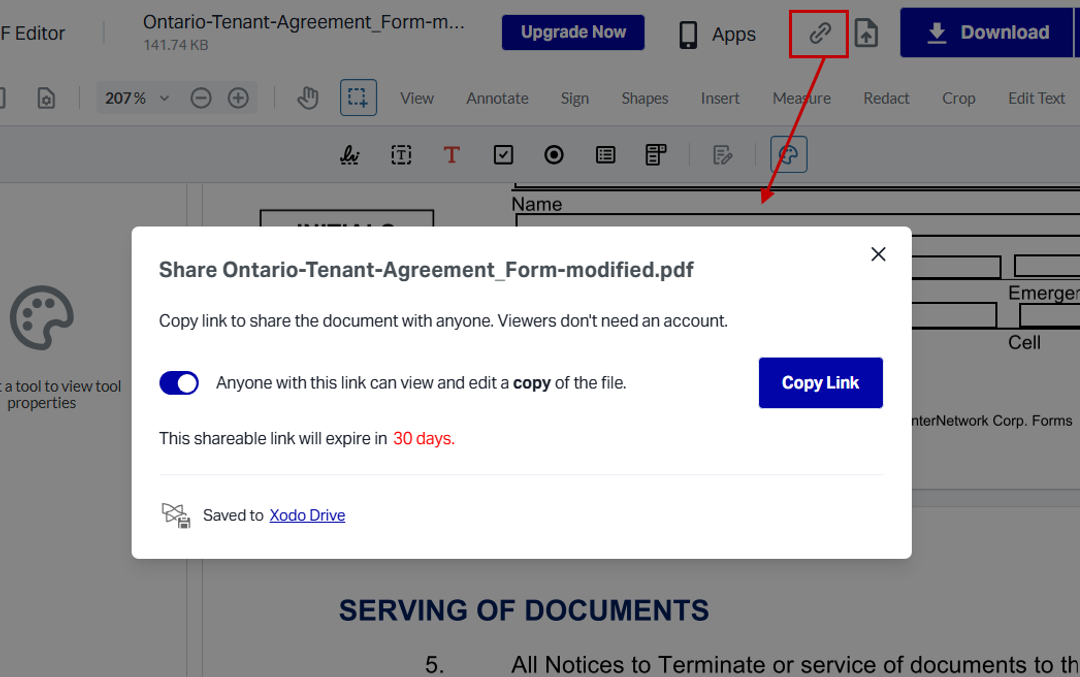Toggle off link sharing switch
This screenshot has height=677, width=1080.
[x=179, y=383]
